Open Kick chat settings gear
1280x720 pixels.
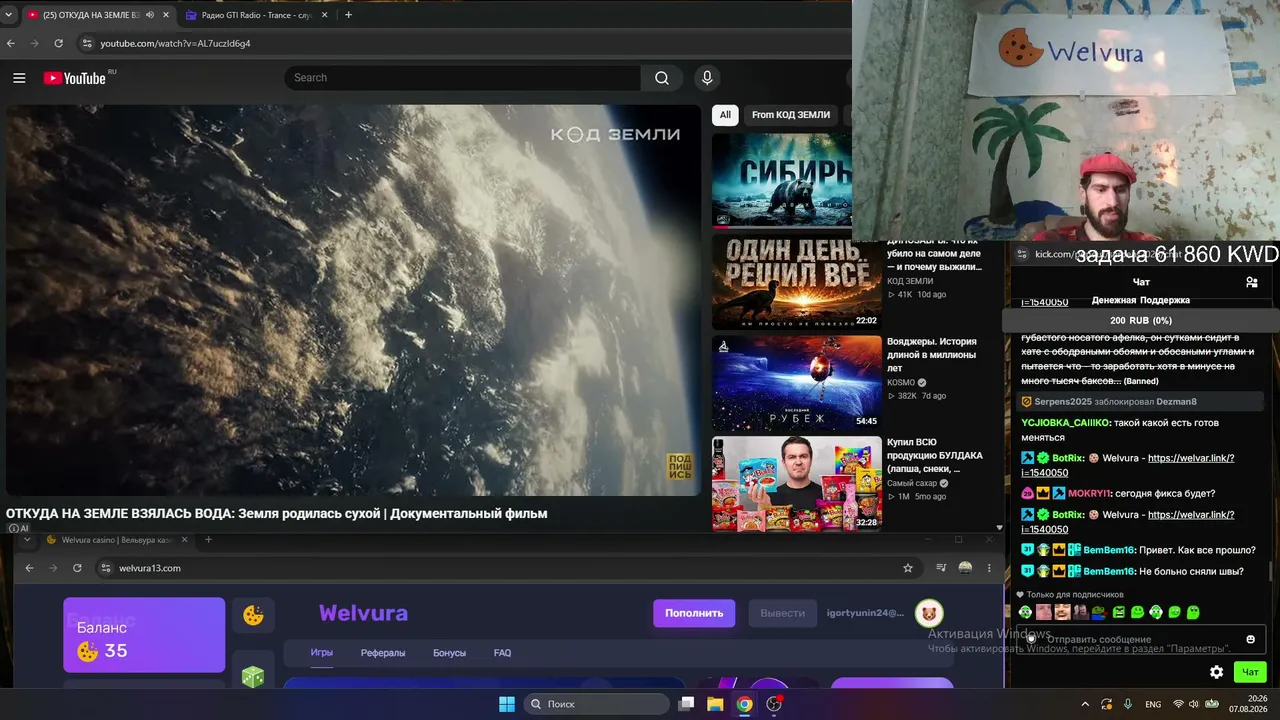[1216, 672]
